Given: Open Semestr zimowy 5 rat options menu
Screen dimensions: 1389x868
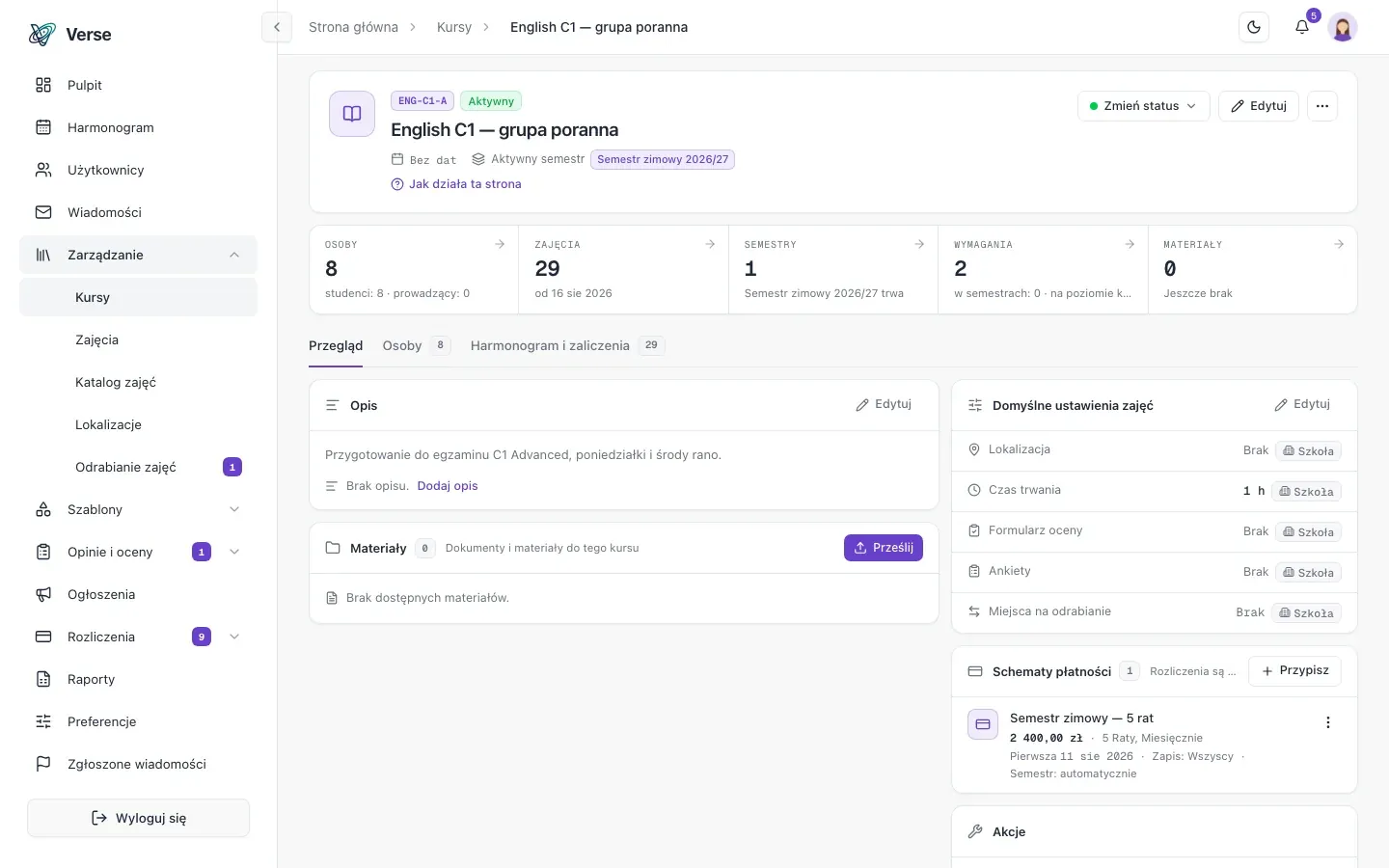Looking at the screenshot, I should [x=1328, y=722].
